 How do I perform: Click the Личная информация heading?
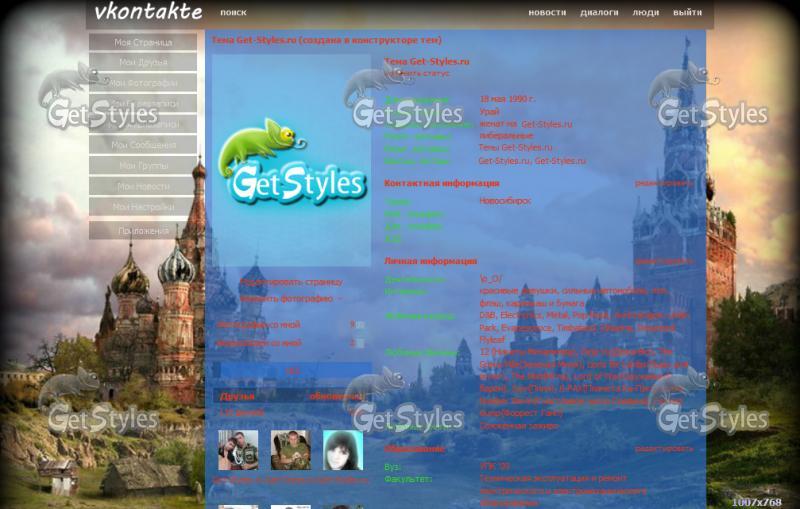(431, 261)
